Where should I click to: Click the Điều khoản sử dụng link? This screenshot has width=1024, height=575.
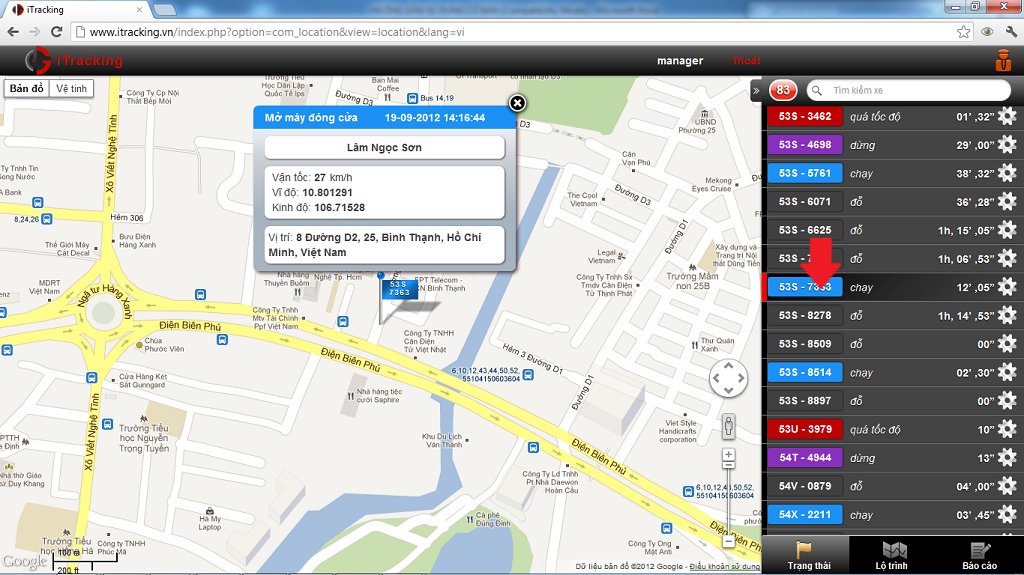pyautogui.click(x=724, y=567)
